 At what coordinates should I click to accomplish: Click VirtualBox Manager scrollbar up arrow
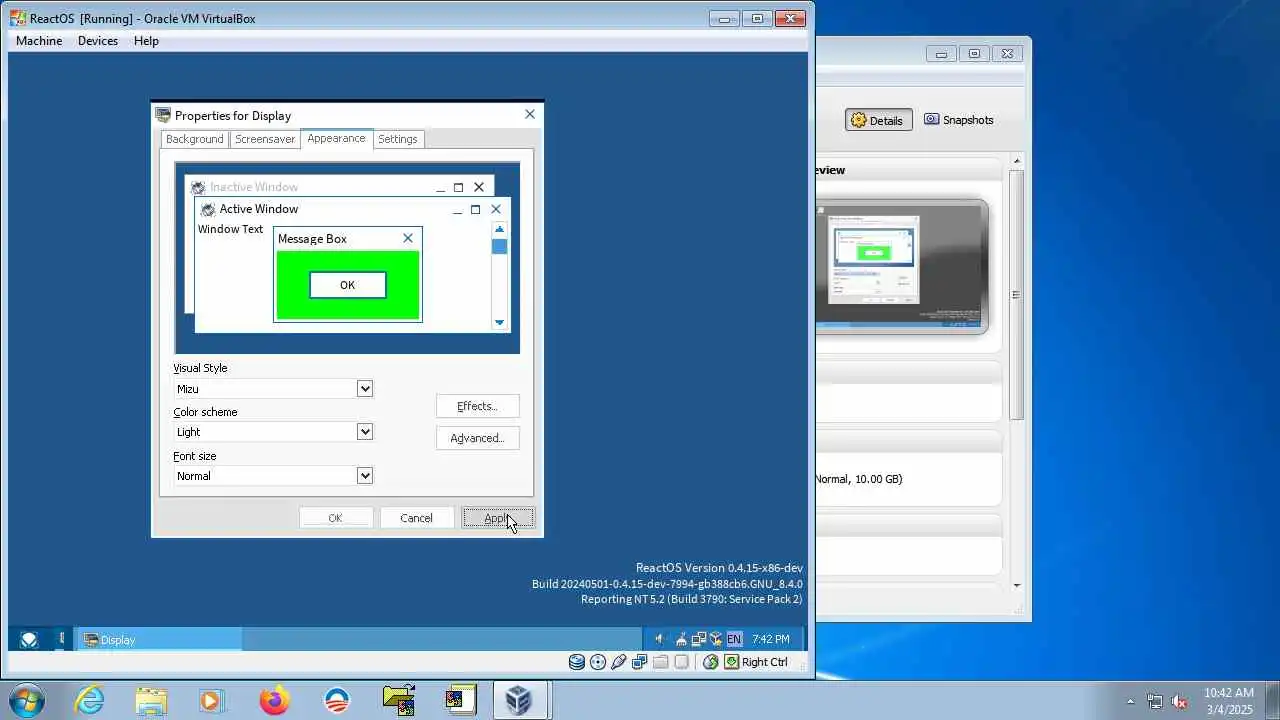1016,161
